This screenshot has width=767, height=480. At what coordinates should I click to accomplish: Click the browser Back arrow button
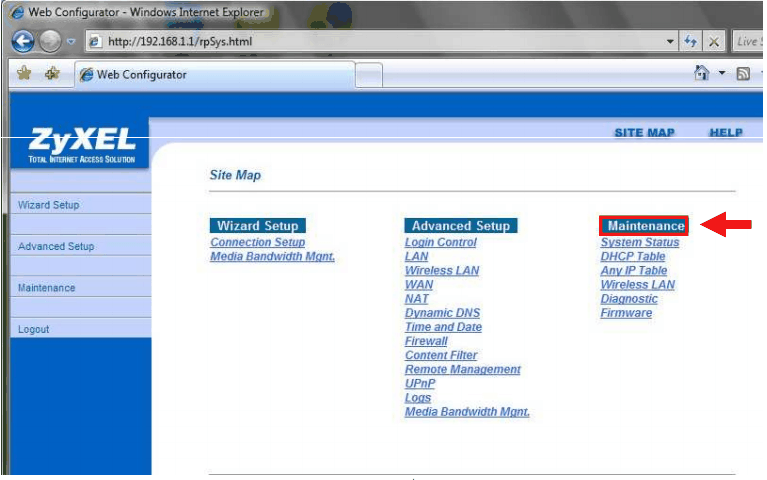coord(23,41)
